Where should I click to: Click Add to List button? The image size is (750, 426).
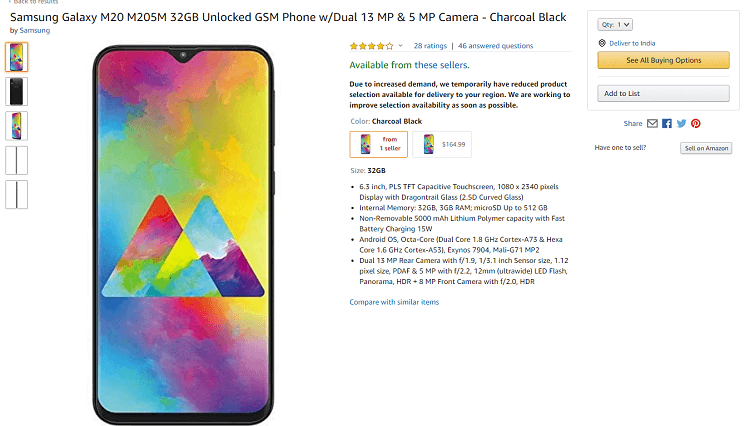coord(663,93)
